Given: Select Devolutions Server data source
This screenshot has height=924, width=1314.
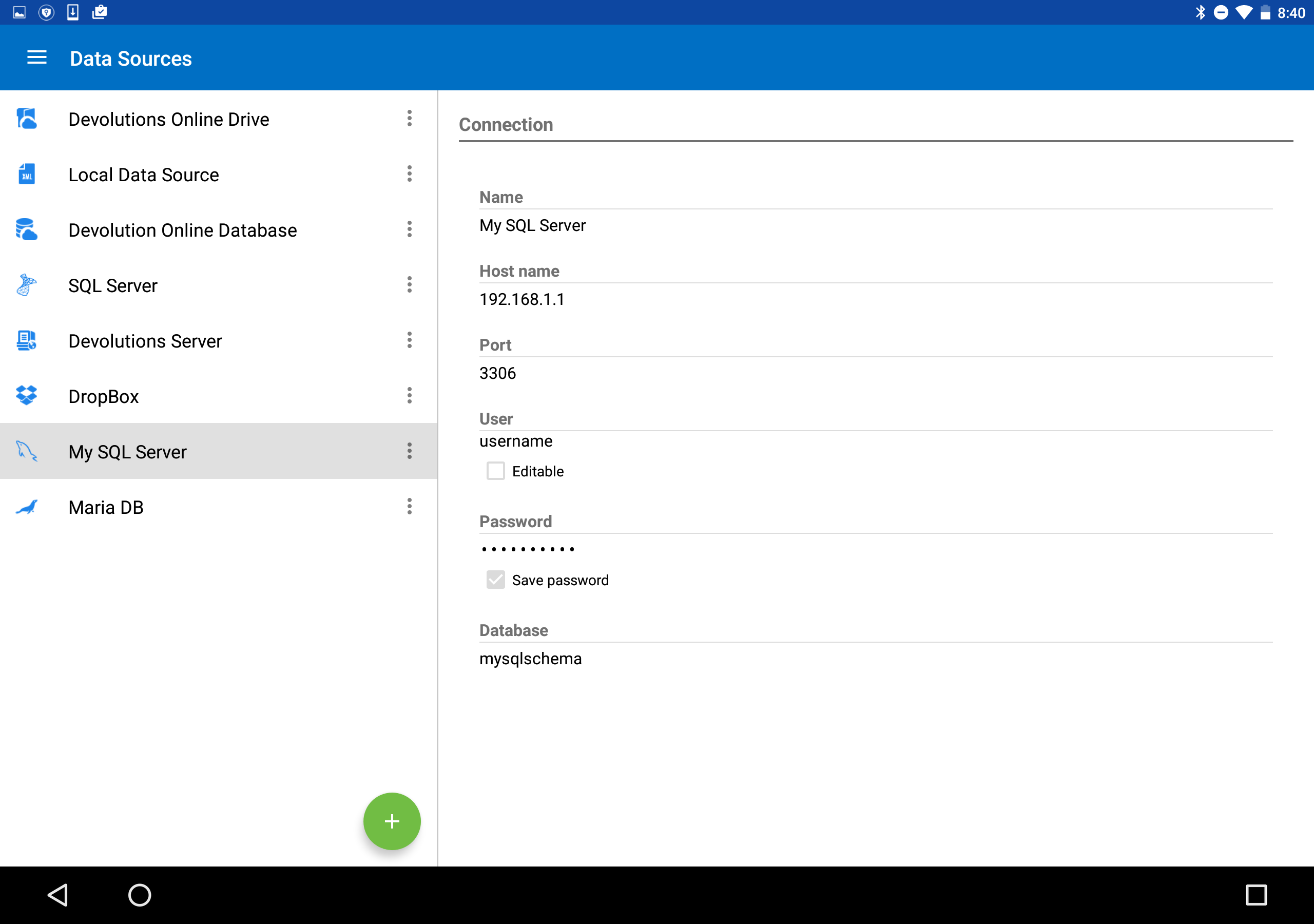Looking at the screenshot, I should click(219, 341).
